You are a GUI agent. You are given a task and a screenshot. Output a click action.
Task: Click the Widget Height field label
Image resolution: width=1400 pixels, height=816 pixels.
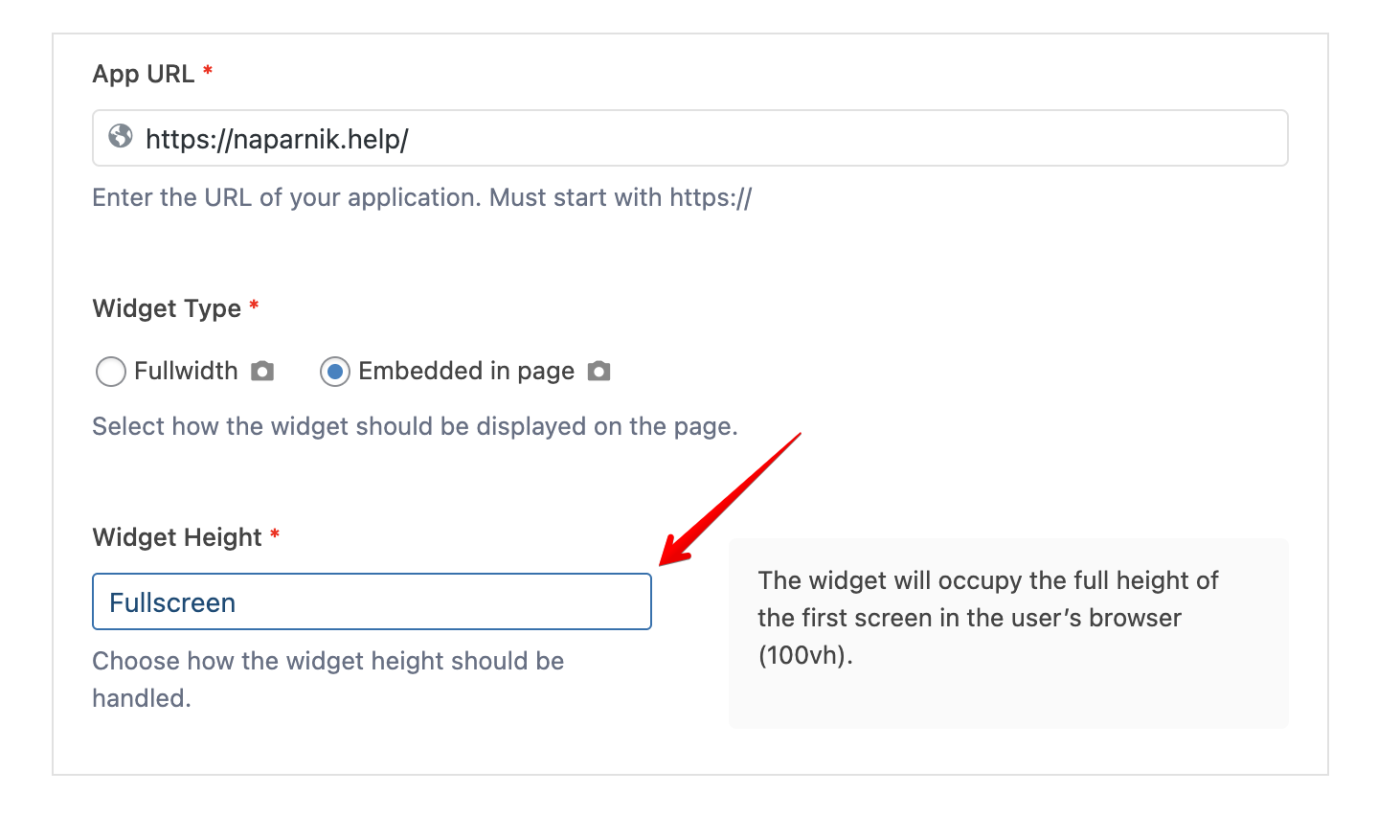(176, 537)
